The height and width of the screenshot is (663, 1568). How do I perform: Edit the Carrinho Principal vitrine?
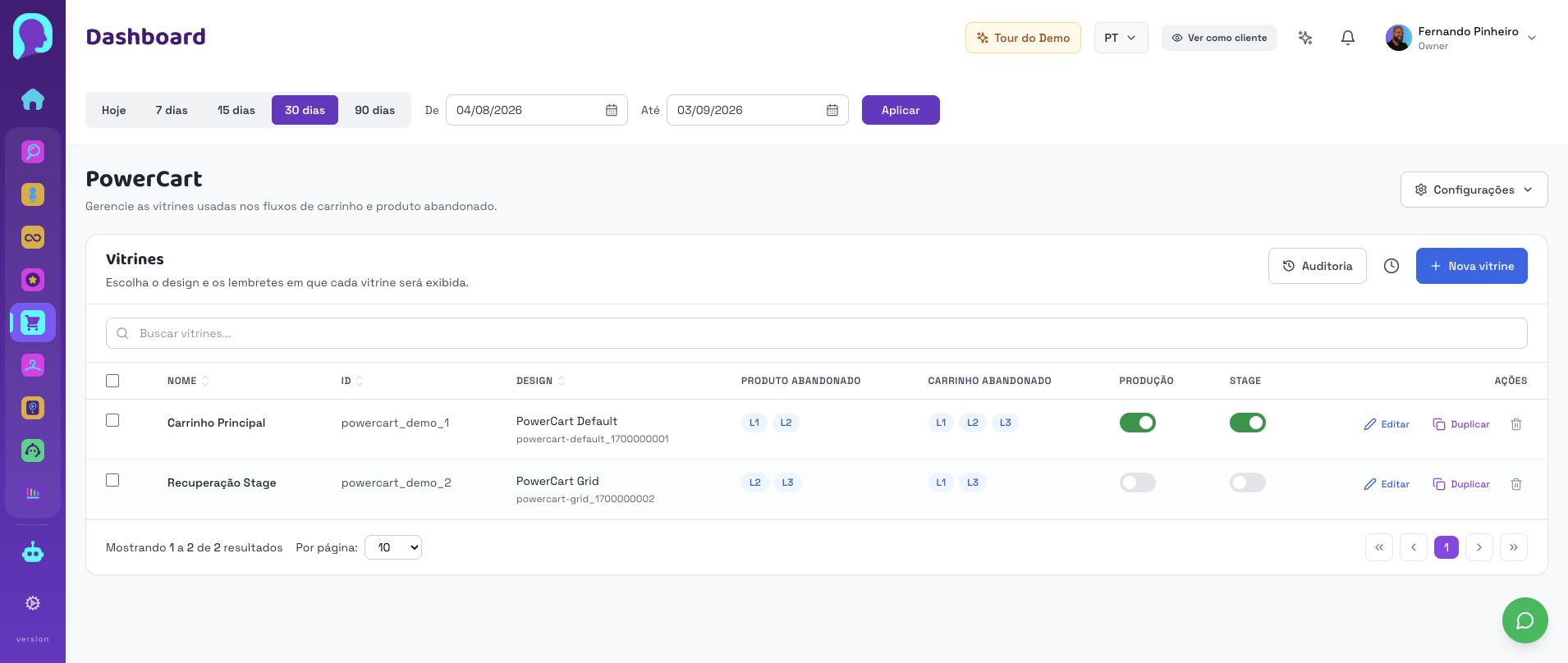coord(1387,424)
